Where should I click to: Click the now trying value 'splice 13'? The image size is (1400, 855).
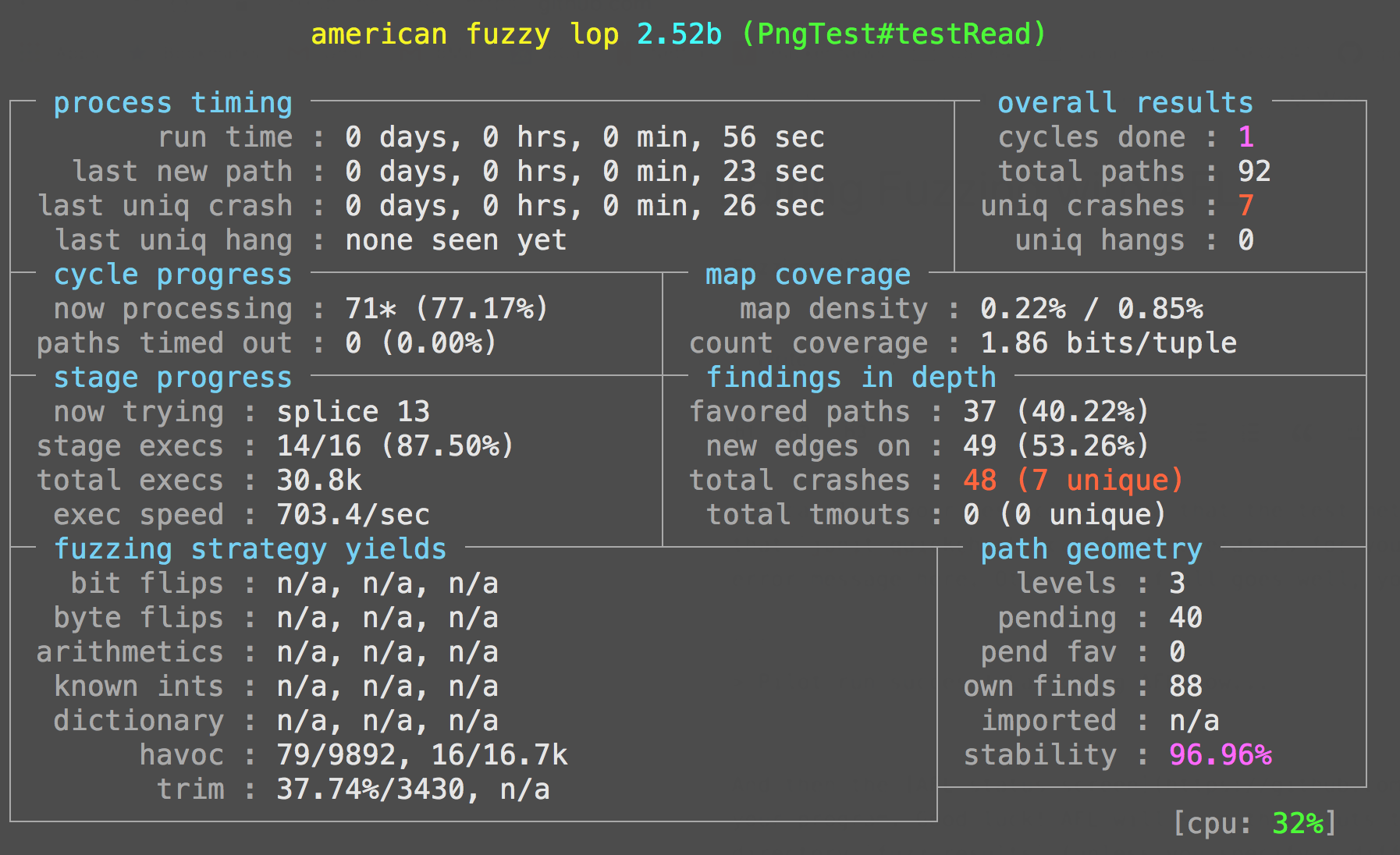coord(353,412)
